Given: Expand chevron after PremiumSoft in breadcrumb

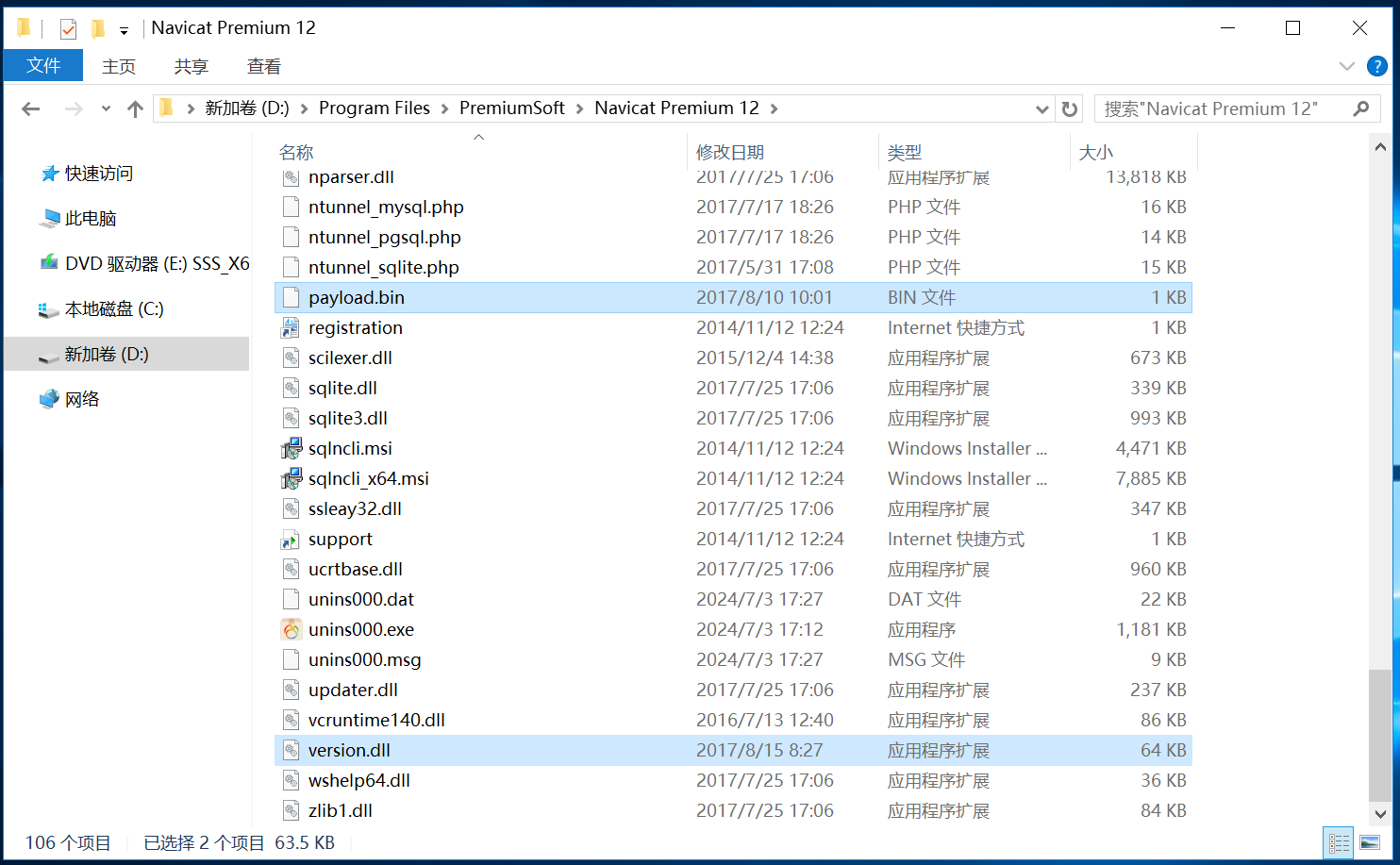Looking at the screenshot, I should pos(579,109).
